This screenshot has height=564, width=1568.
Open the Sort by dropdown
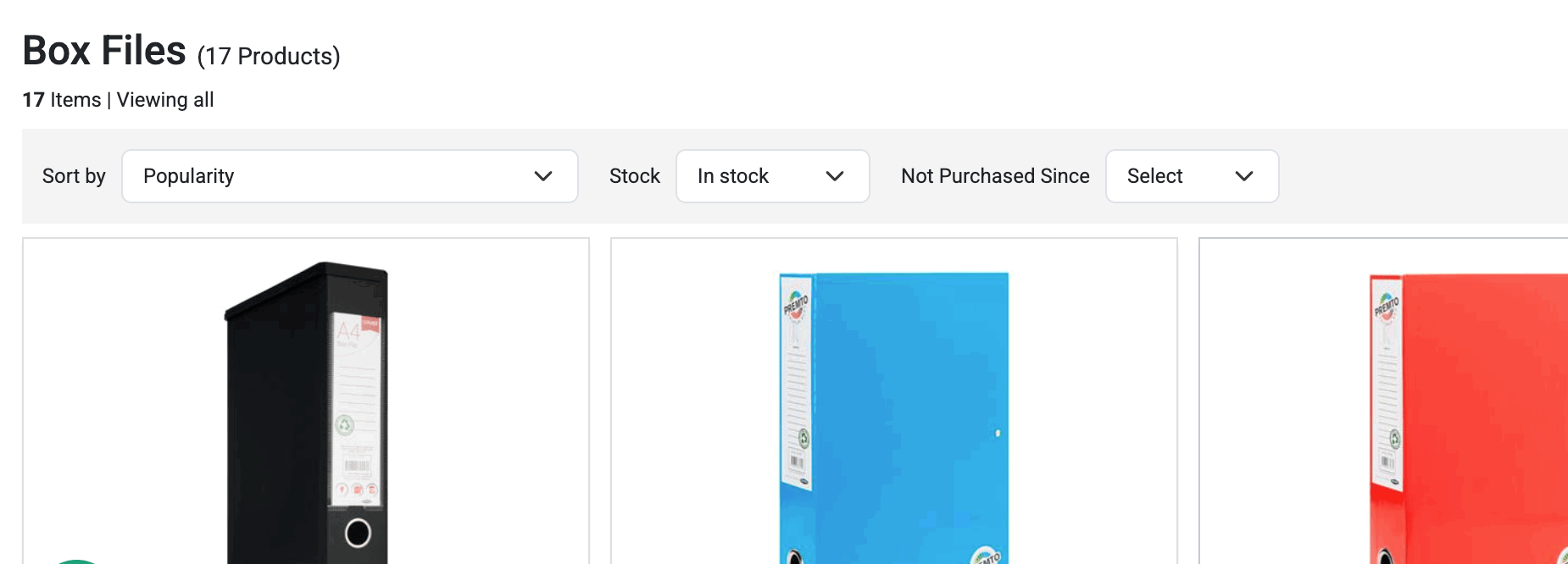coord(349,176)
